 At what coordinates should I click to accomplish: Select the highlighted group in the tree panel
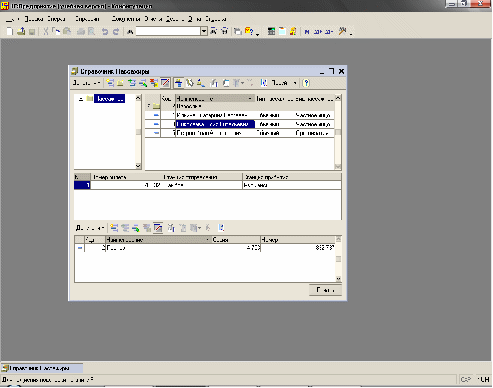click(109, 99)
